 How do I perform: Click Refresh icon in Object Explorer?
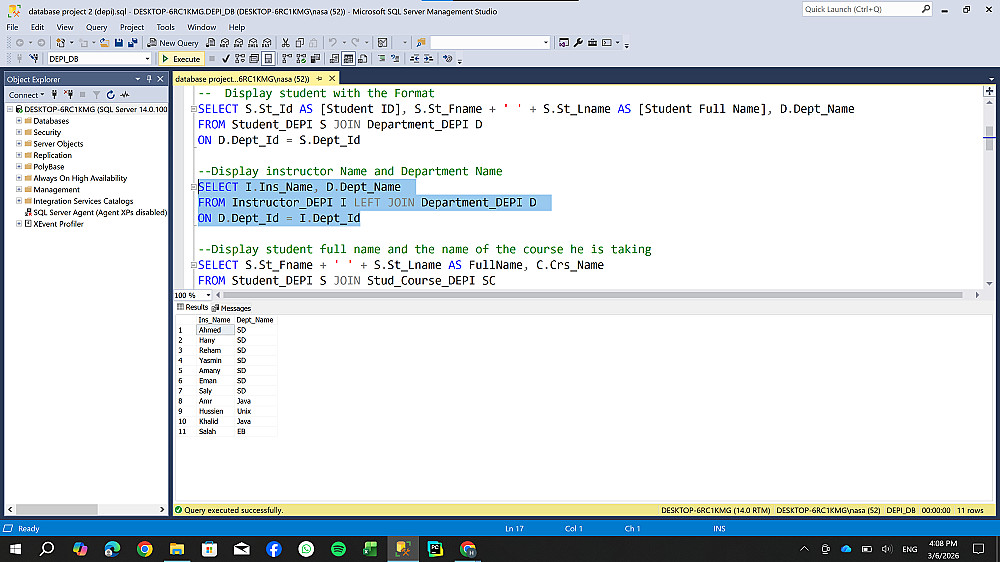pos(110,95)
